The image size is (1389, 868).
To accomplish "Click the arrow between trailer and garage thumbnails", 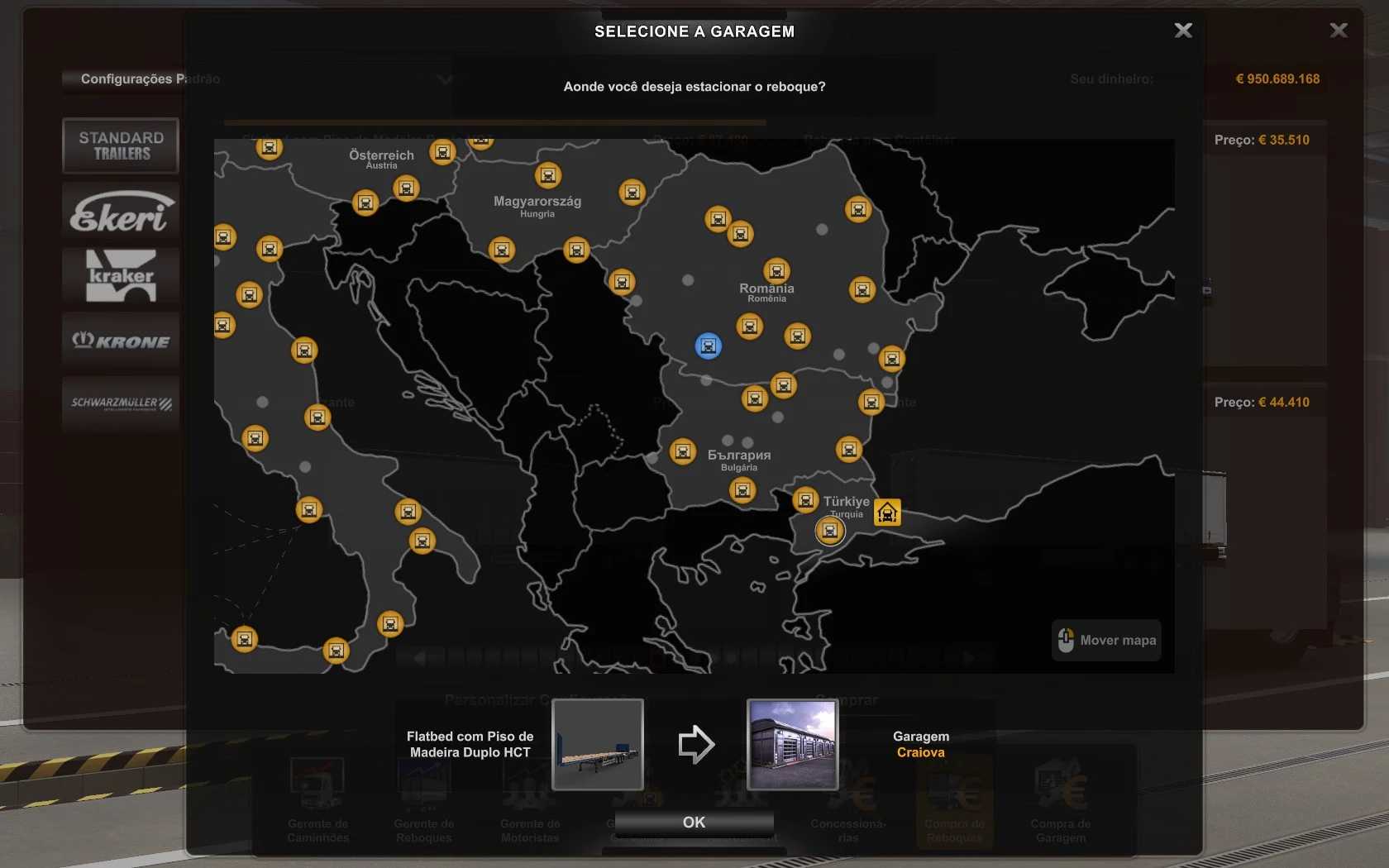I will point(695,744).
